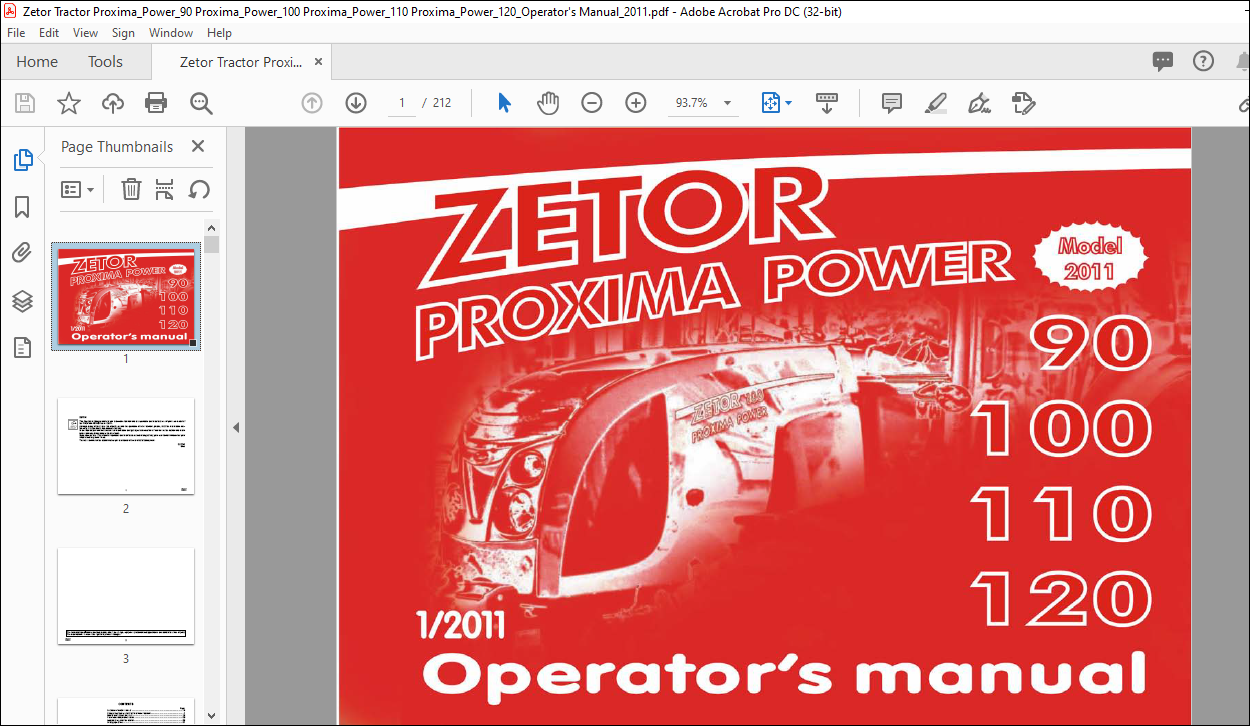This screenshot has height=726, width=1250.
Task: Zoom in with plus icon
Action: pos(636,103)
